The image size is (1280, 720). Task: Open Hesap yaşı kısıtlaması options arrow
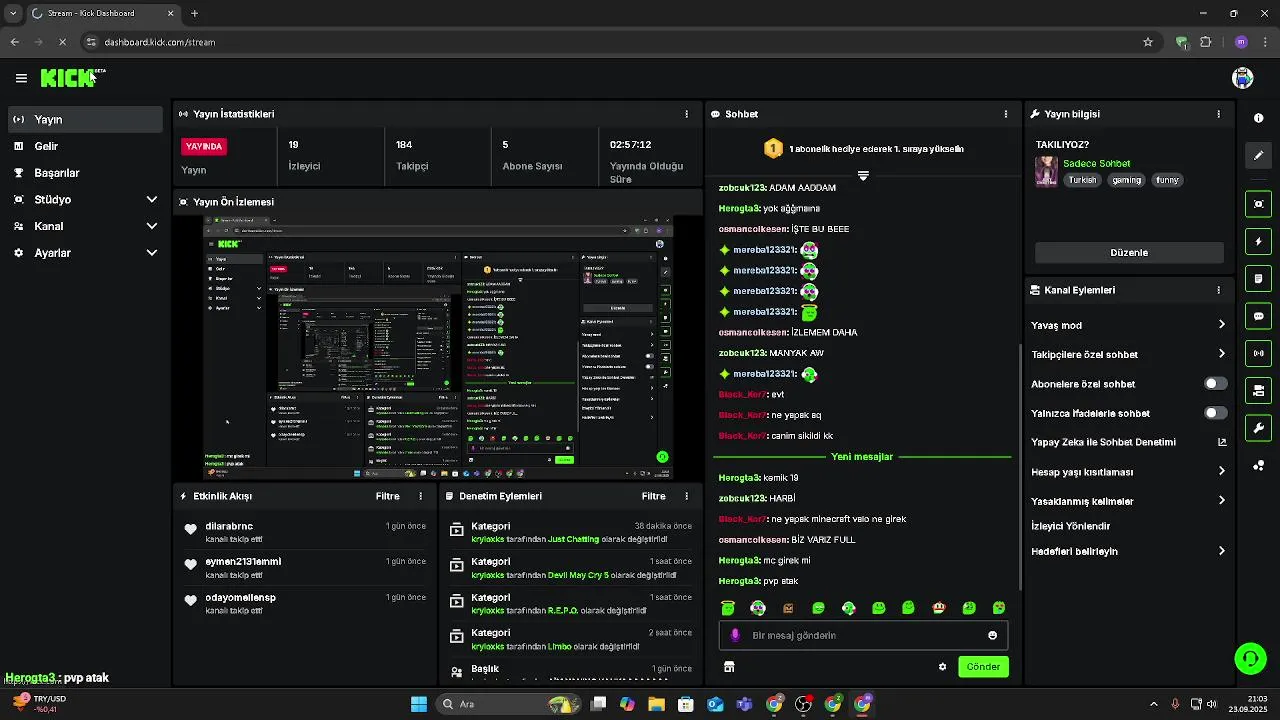1221,471
